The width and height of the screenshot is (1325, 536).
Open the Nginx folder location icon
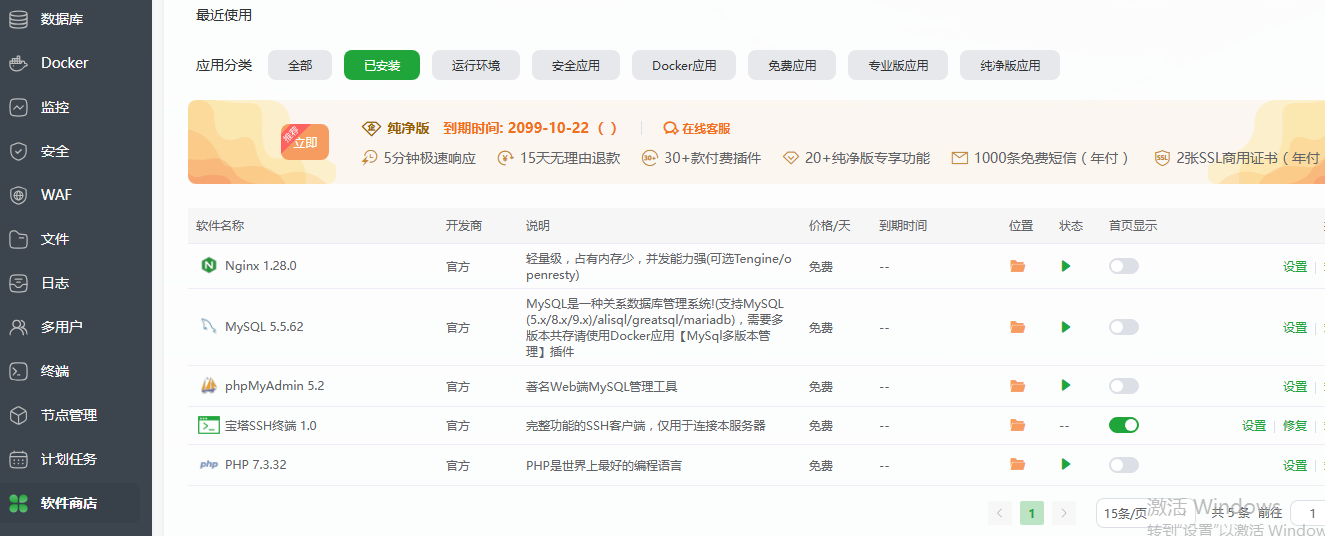(x=1018, y=266)
